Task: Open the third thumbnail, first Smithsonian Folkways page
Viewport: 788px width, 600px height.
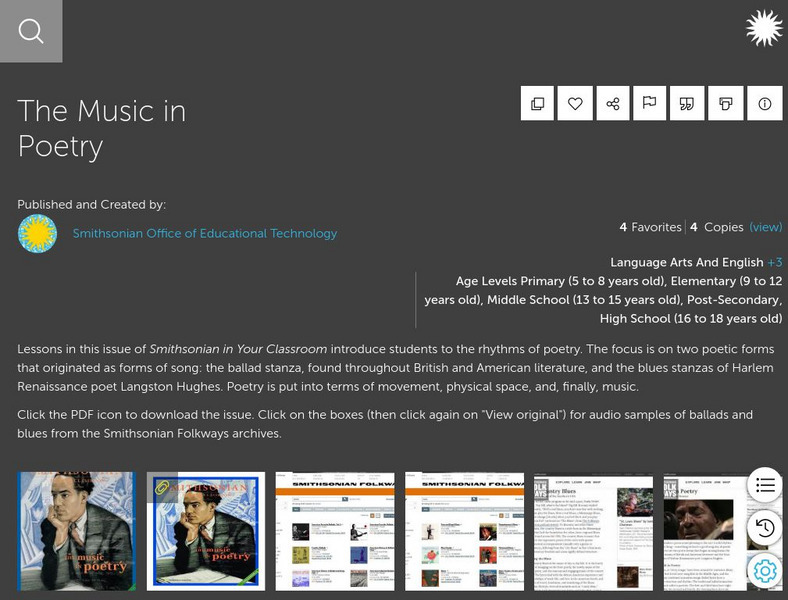Action: click(335, 531)
